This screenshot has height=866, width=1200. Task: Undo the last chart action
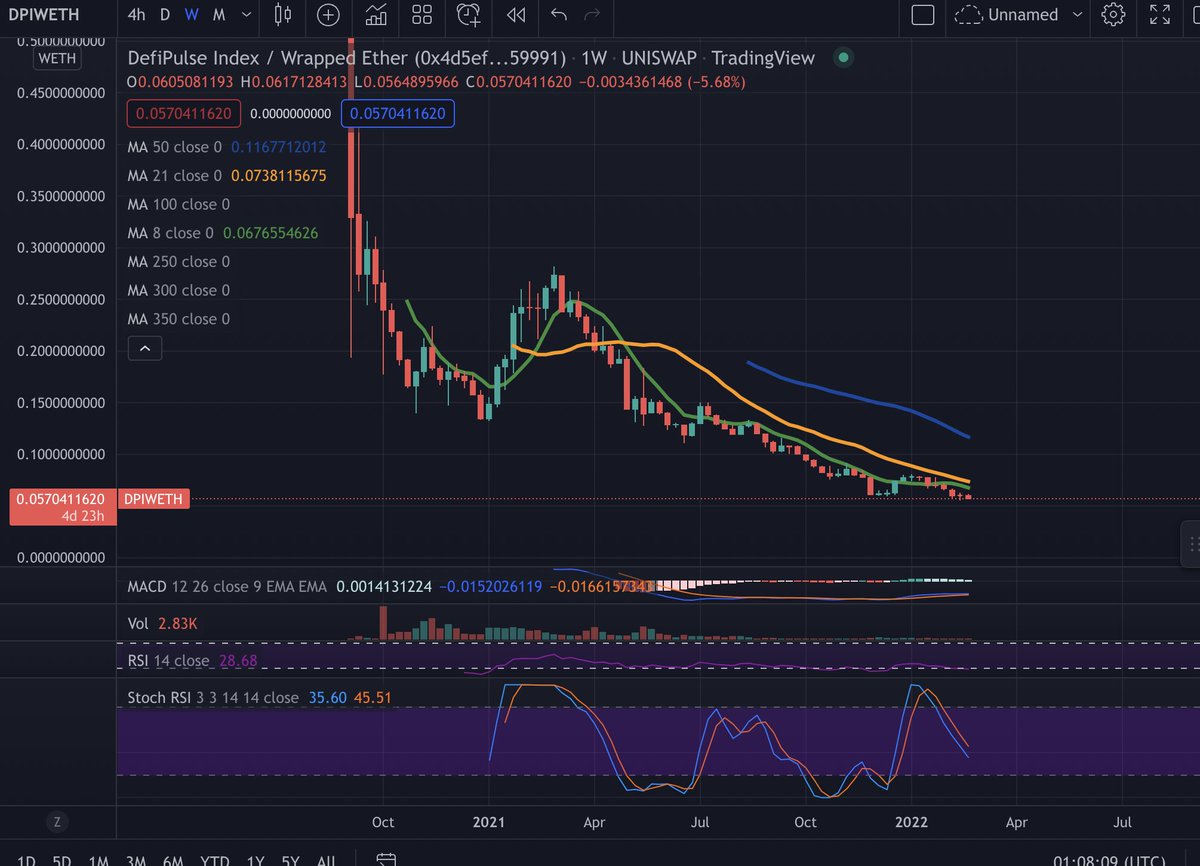pos(559,15)
